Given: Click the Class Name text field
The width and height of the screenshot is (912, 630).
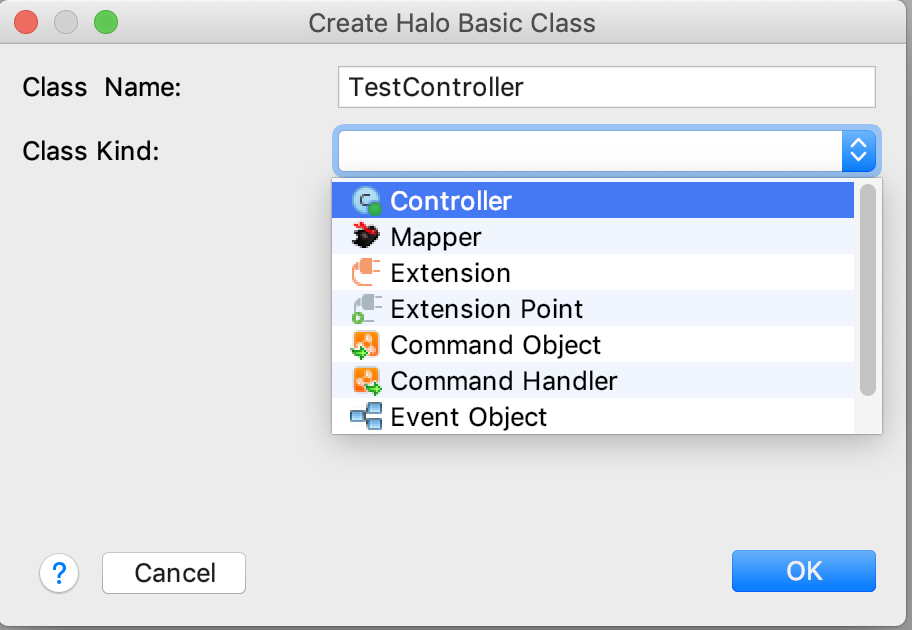Looking at the screenshot, I should pyautogui.click(x=606, y=87).
